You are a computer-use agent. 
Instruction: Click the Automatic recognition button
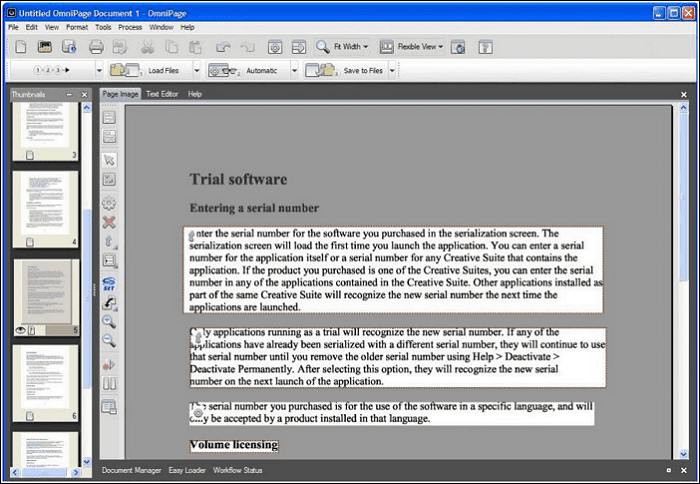click(250, 71)
